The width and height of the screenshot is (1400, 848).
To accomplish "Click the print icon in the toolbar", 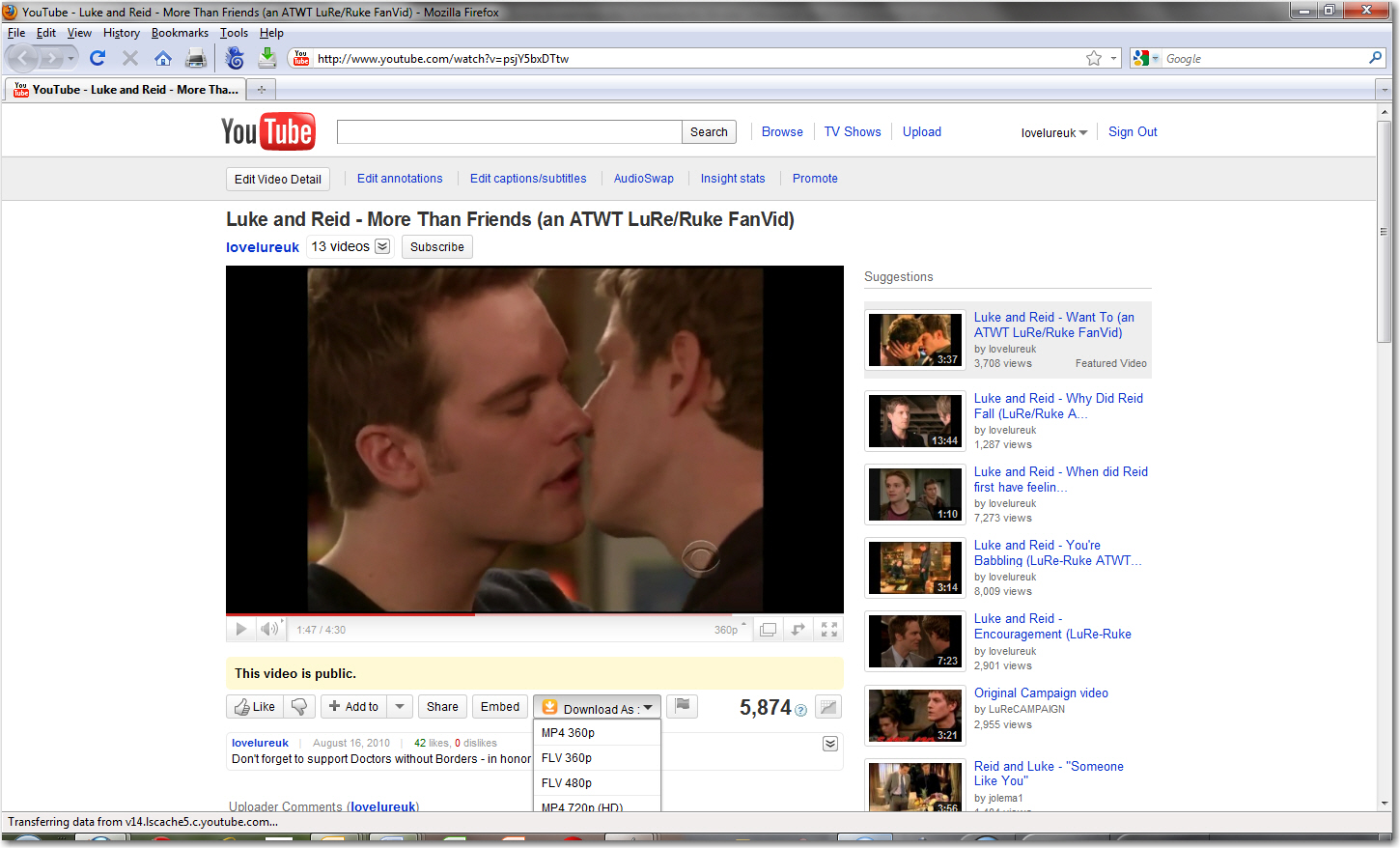I will [196, 59].
